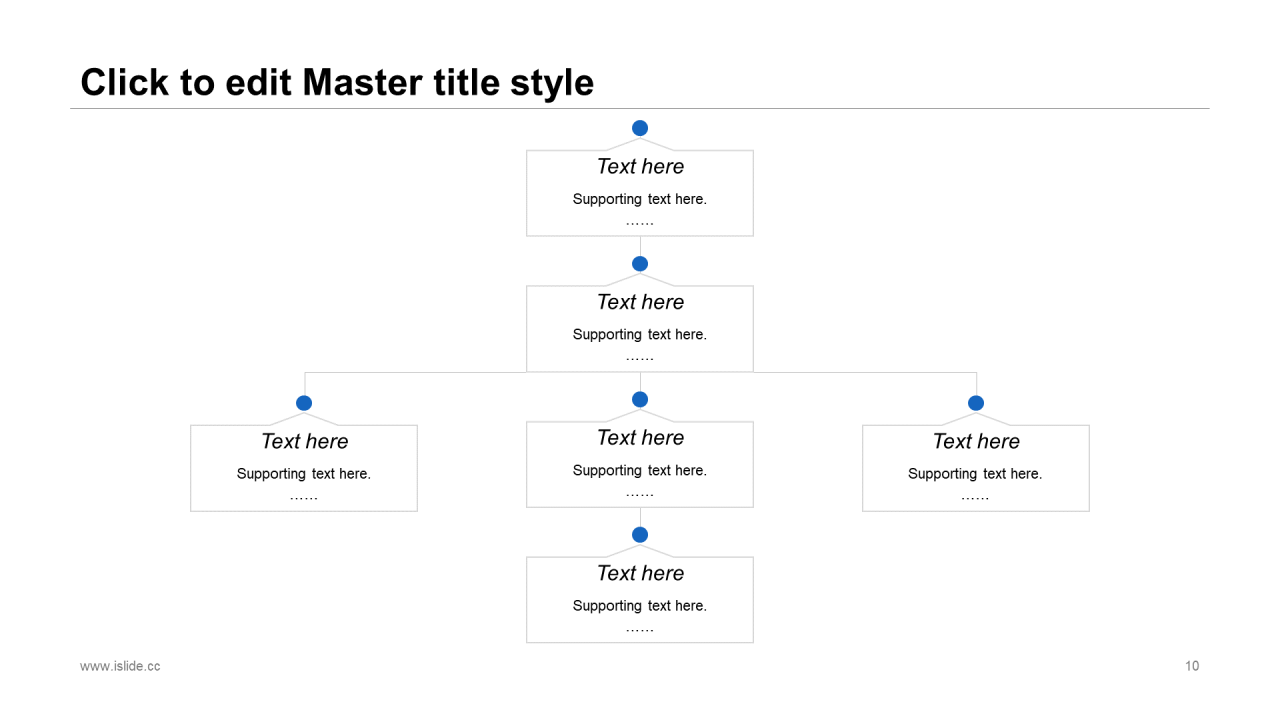Image resolution: width=1280 pixels, height=720 pixels.
Task: Click 'Supporting text here.' in center third-level box
Action: pyautogui.click(x=640, y=470)
